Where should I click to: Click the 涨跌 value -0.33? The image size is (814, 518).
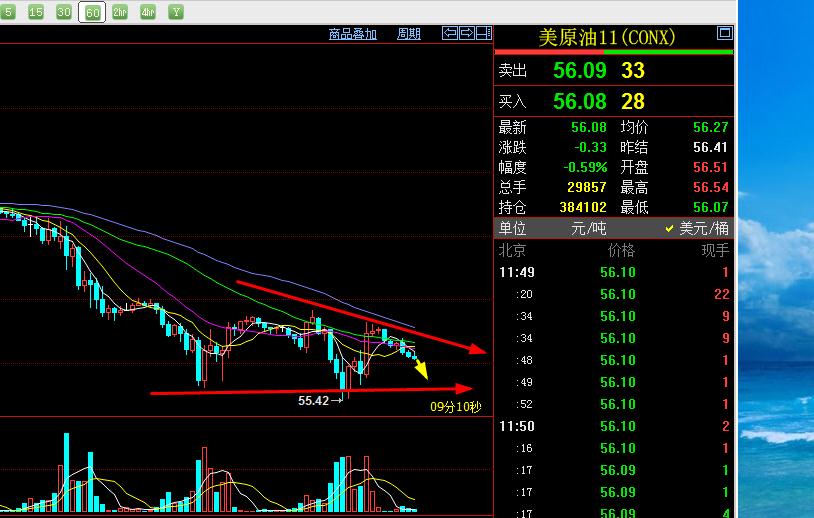(x=590, y=147)
